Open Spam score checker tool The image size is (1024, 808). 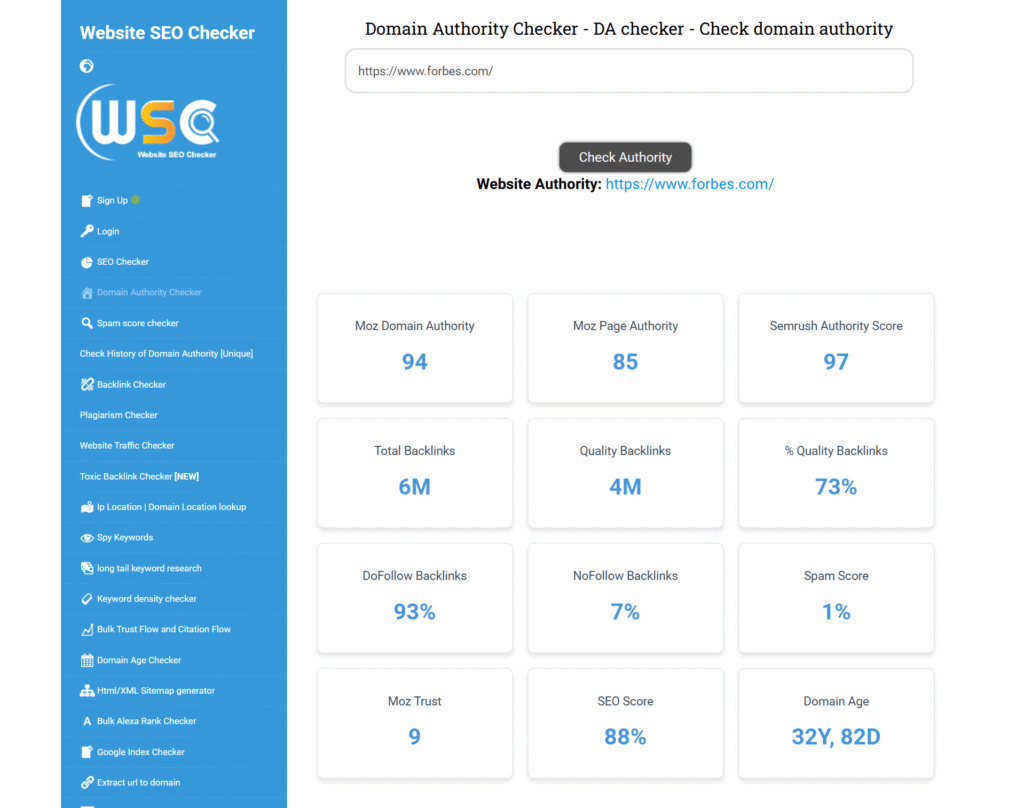(174, 323)
